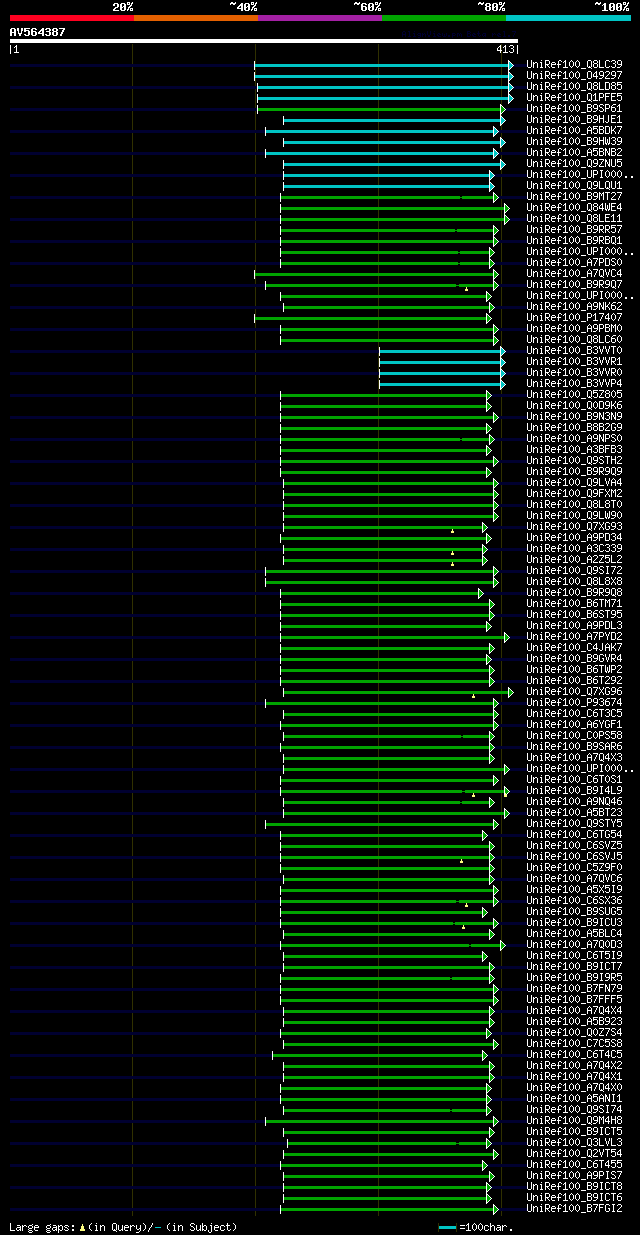This screenshot has width=640, height=1235.
Task: Select hit label UniRef100_Q5Z805
Action: 575,394
